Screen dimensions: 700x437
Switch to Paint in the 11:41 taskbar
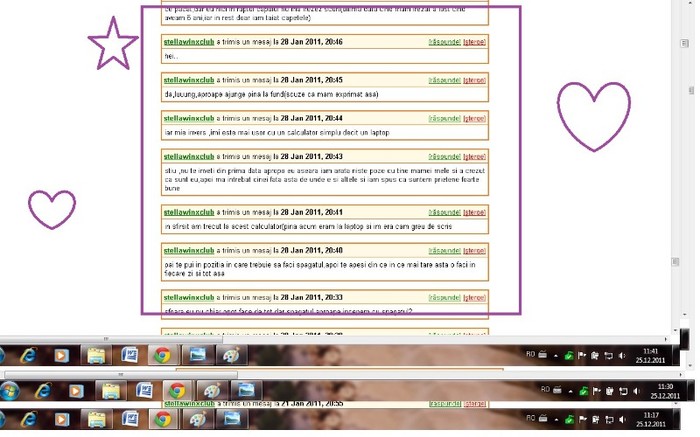click(x=230, y=355)
